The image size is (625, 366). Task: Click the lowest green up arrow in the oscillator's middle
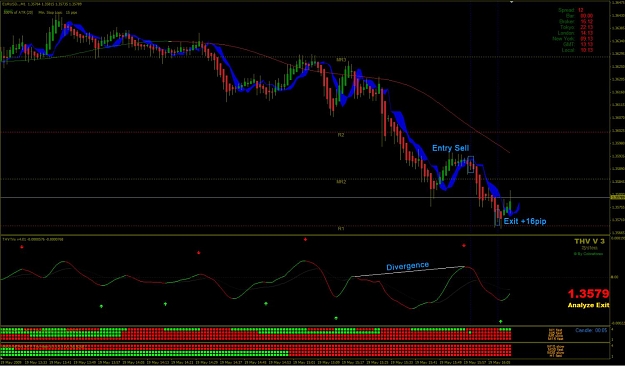tap(336, 318)
